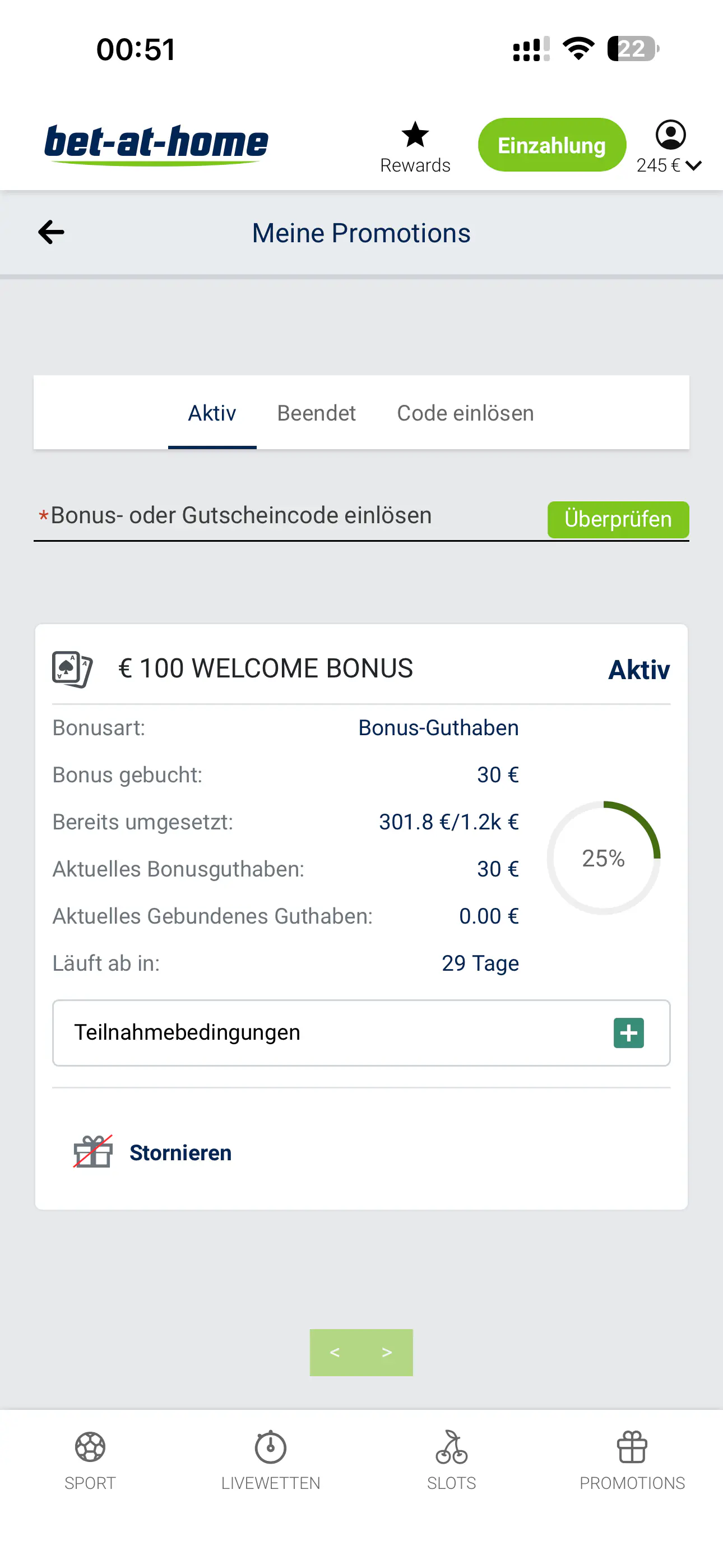Click the 25% circular progress indicator
723x1568 pixels.
click(604, 857)
